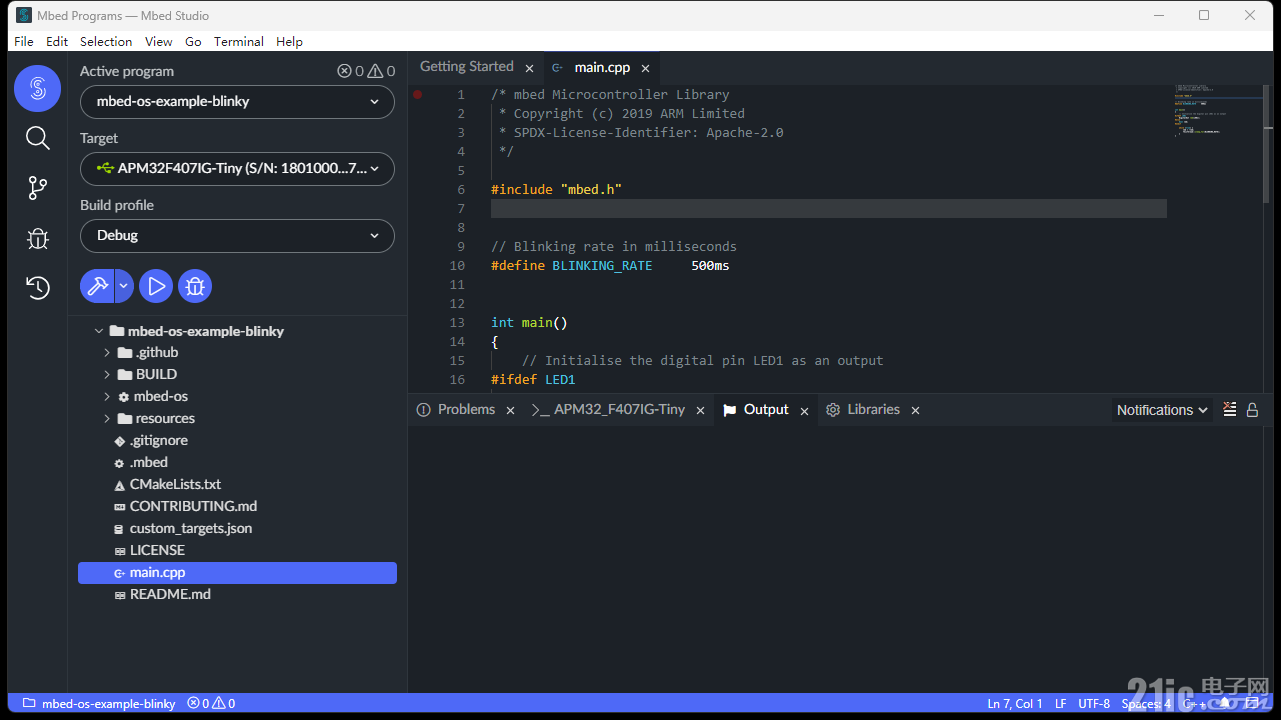Open the View menu
Viewport: 1281px width, 720px height.
[159, 41]
